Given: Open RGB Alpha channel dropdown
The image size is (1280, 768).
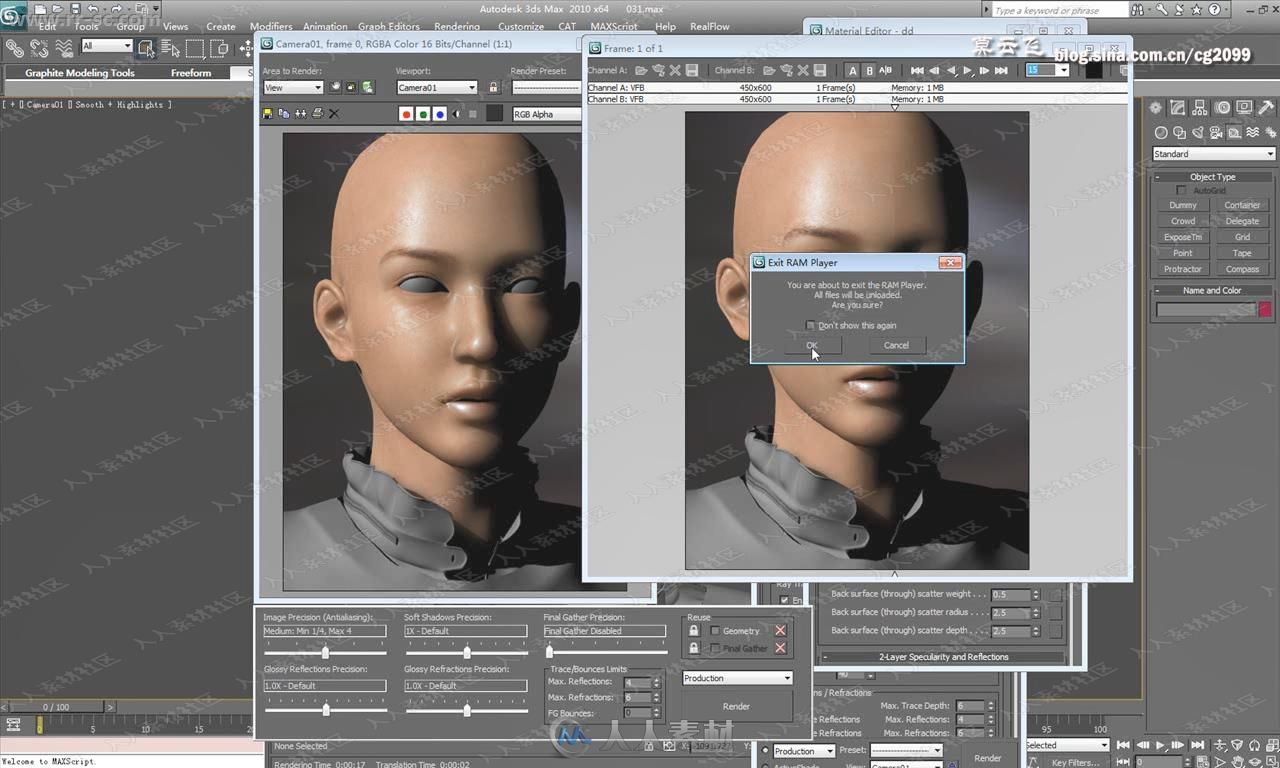Looking at the screenshot, I should pos(546,114).
